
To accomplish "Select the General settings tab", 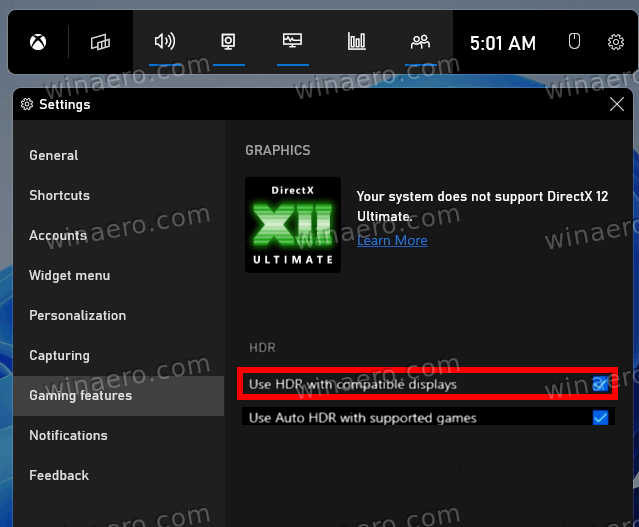I will pos(119,155).
